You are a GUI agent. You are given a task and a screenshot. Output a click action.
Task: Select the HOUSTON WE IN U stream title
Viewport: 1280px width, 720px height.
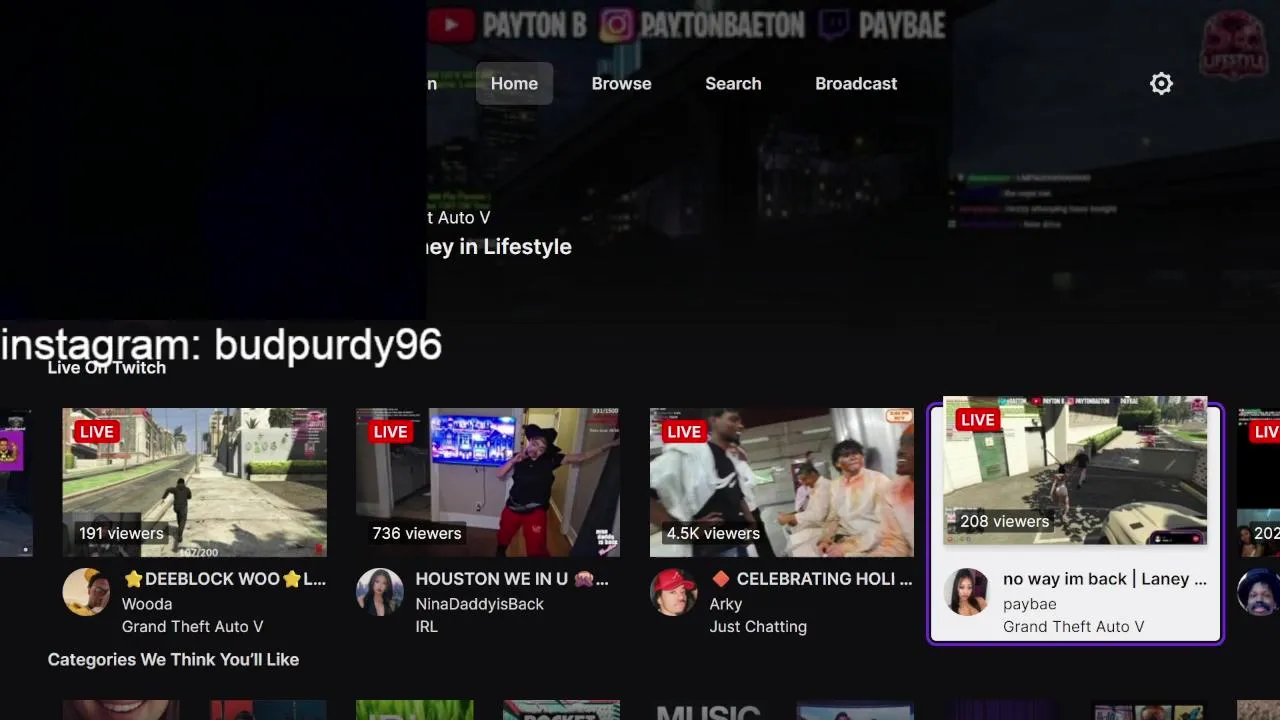[512, 579]
